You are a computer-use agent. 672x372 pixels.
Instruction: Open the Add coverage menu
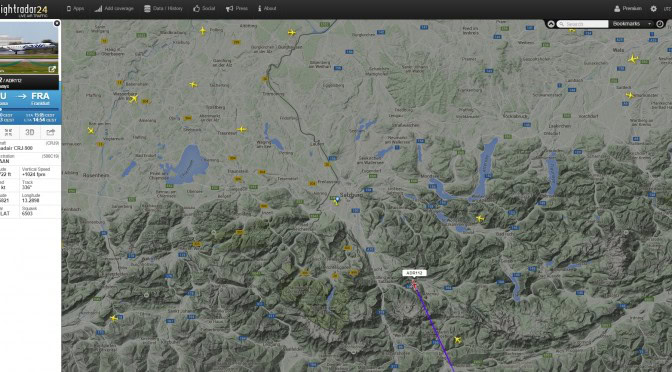click(x=114, y=9)
